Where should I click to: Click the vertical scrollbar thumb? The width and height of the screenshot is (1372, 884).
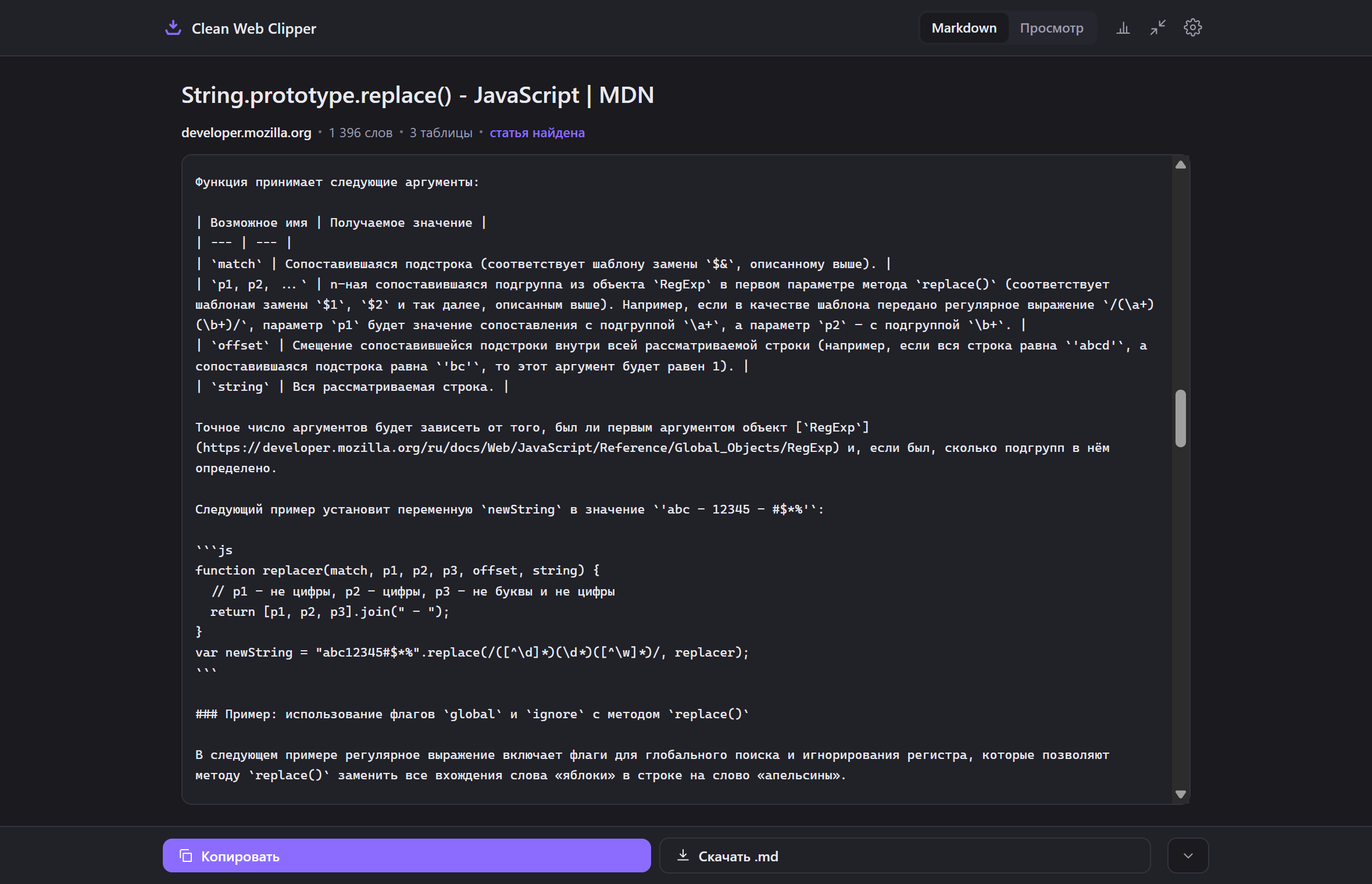point(1180,418)
